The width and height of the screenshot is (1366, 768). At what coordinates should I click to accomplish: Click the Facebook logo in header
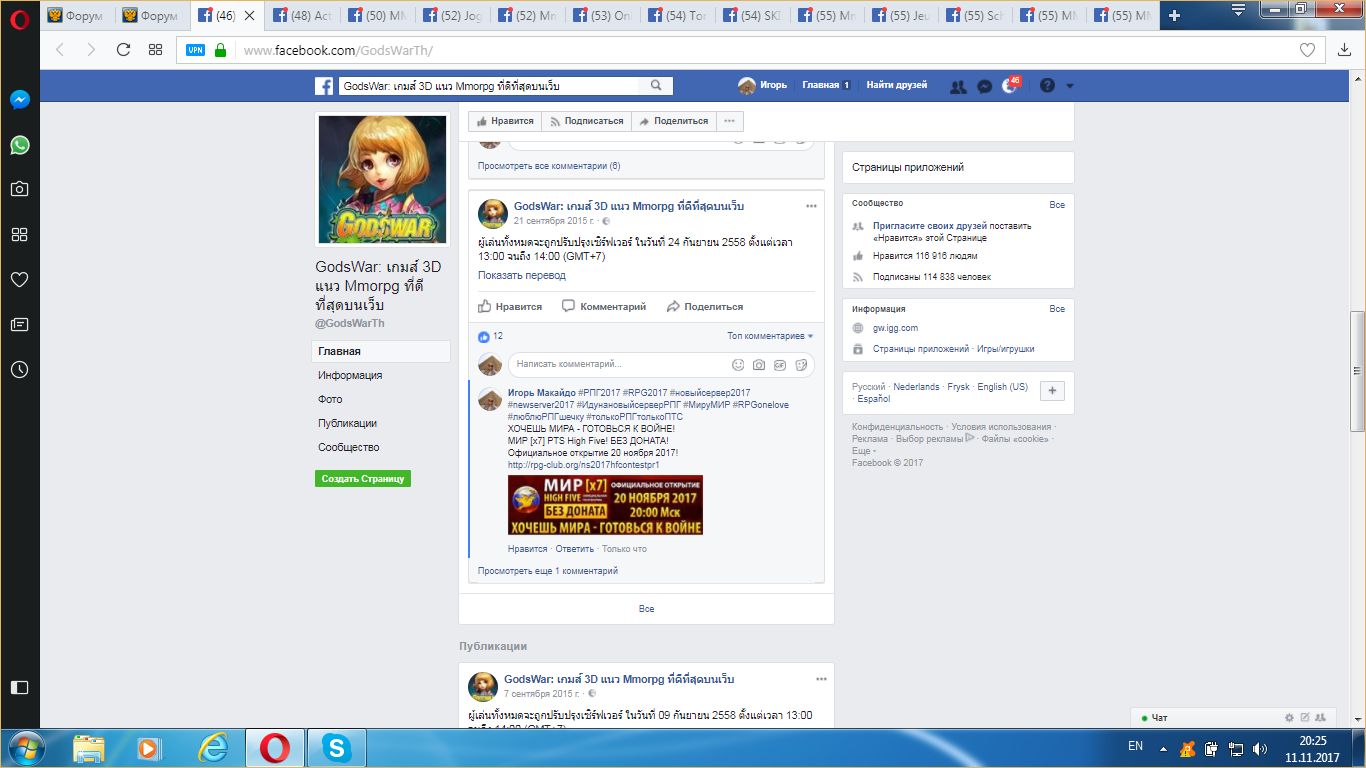tap(324, 86)
